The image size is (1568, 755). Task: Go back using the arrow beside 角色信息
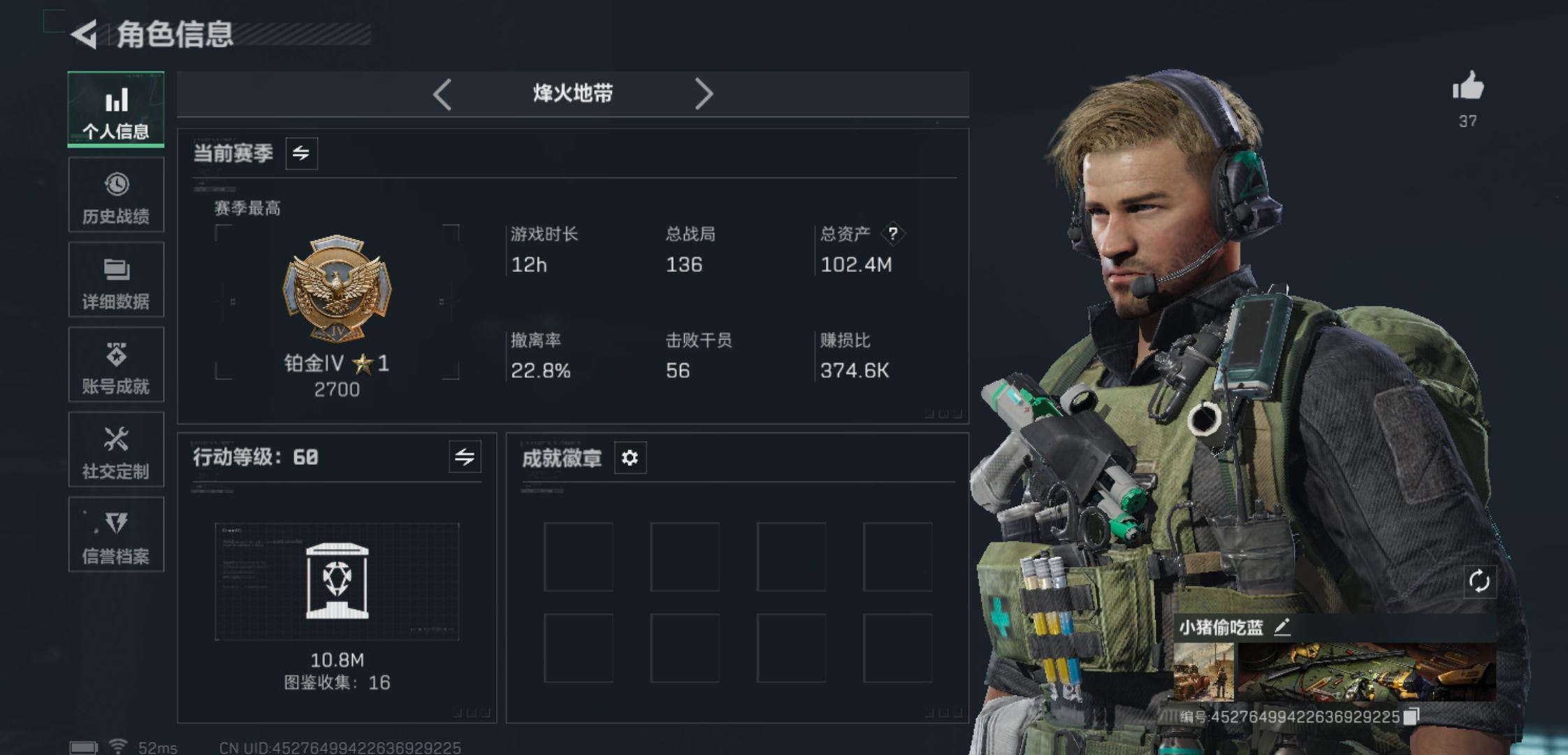[85, 34]
